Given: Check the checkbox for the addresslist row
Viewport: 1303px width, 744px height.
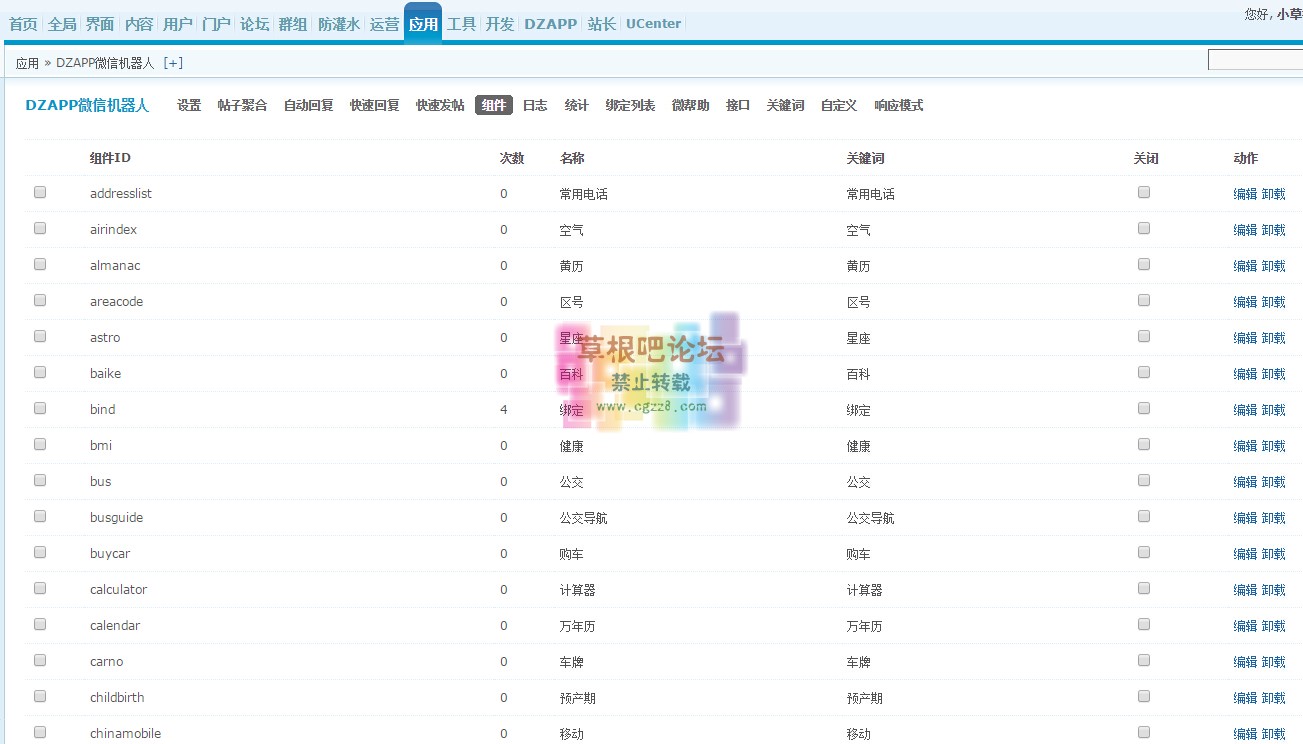Looking at the screenshot, I should tap(39, 191).
